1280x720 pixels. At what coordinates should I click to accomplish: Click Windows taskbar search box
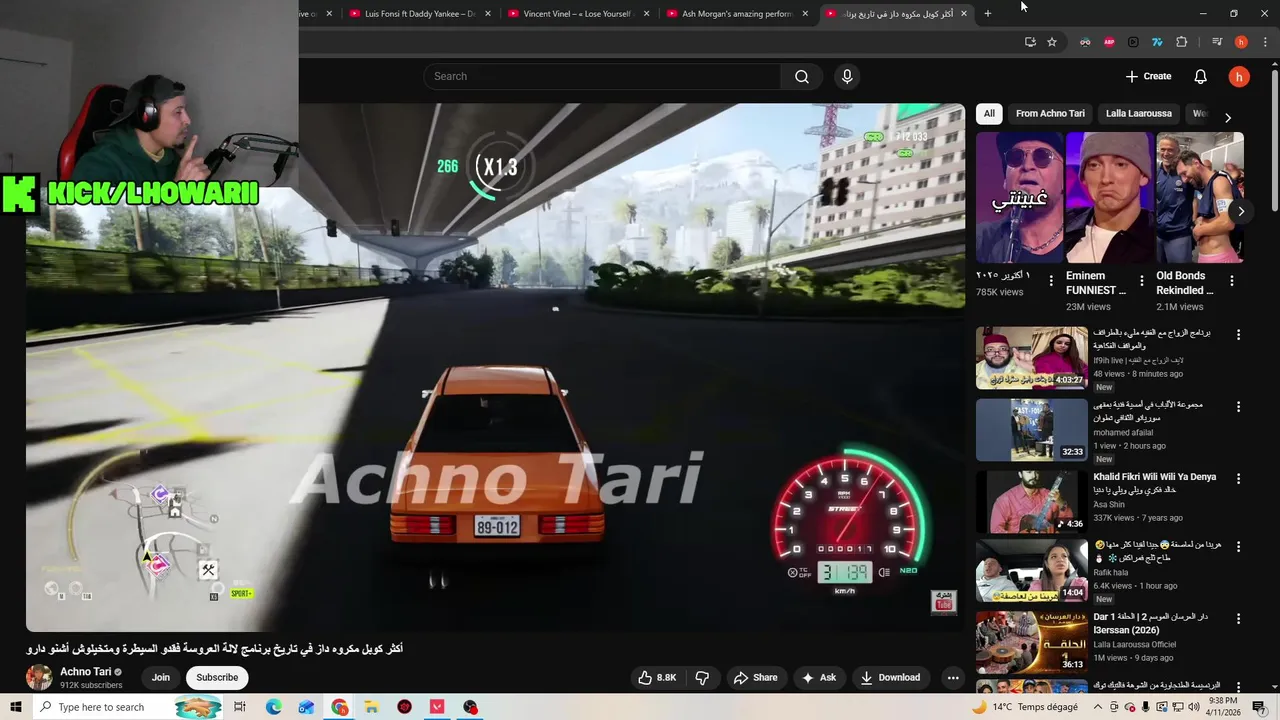coord(127,707)
